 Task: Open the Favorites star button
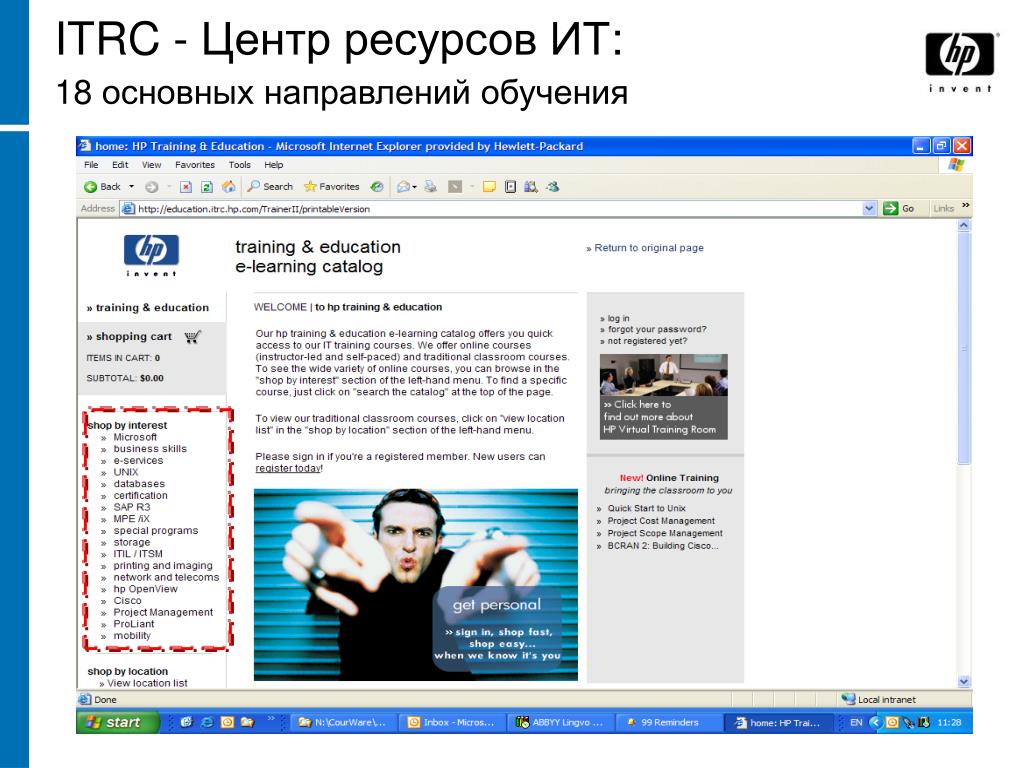click(332, 187)
